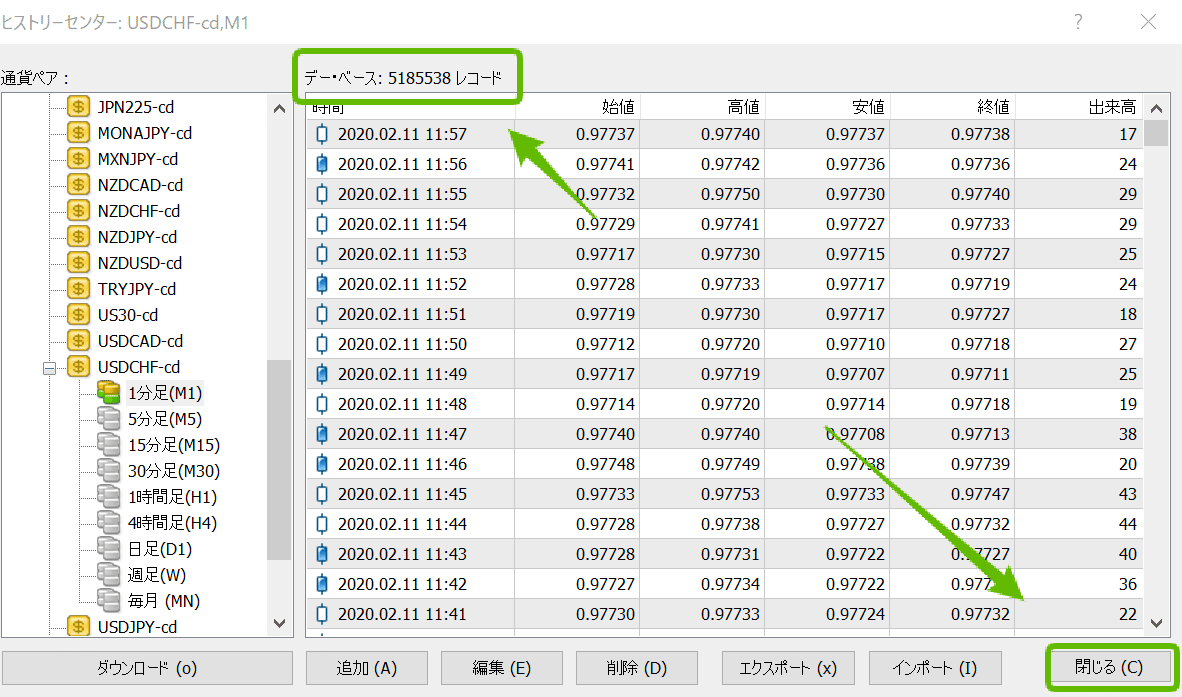The image size is (1182, 697).
Task: Select row dated 2020.02.11 11:45
Action: 724,494
